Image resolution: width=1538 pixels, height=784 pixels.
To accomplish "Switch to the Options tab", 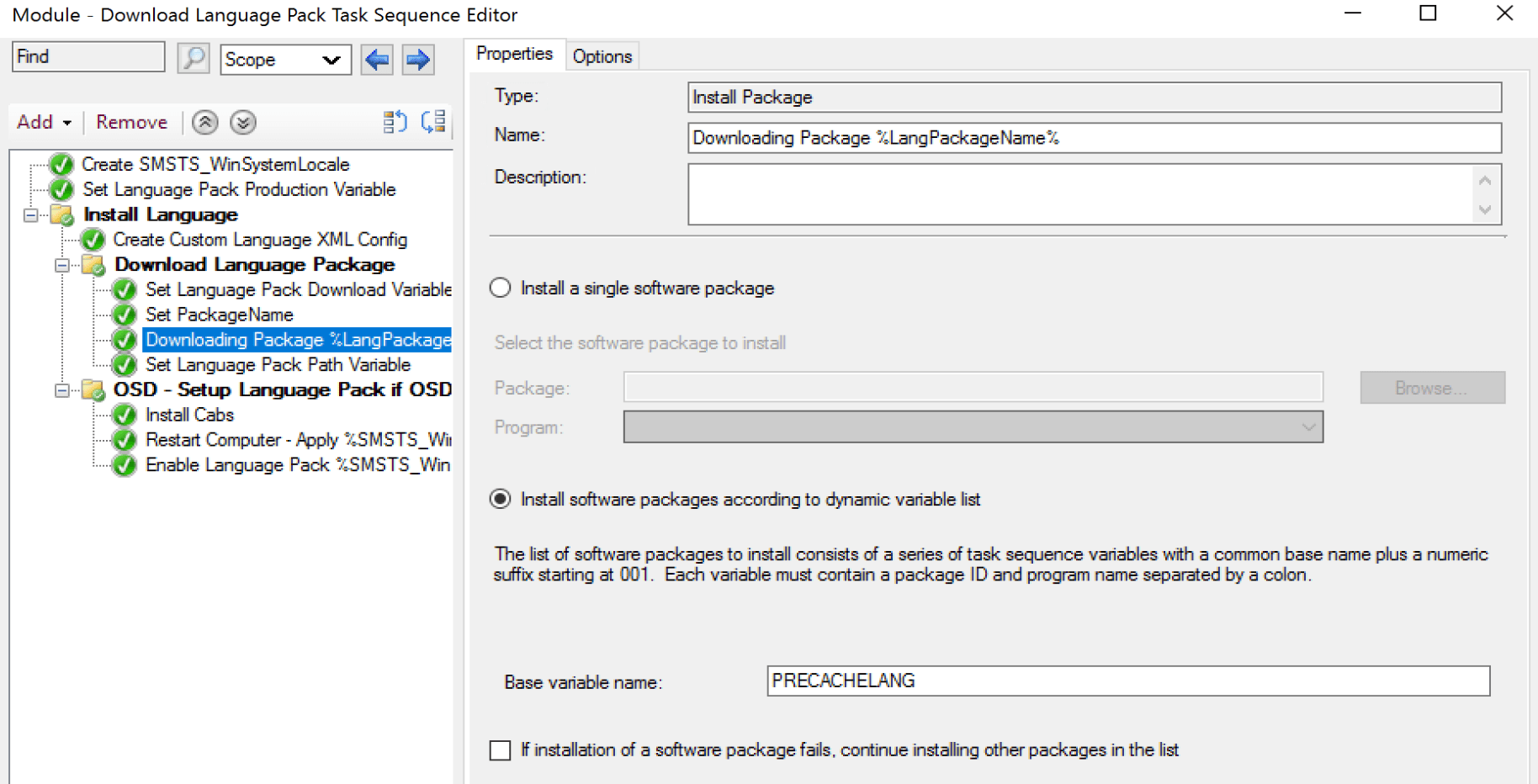I will pyautogui.click(x=602, y=55).
